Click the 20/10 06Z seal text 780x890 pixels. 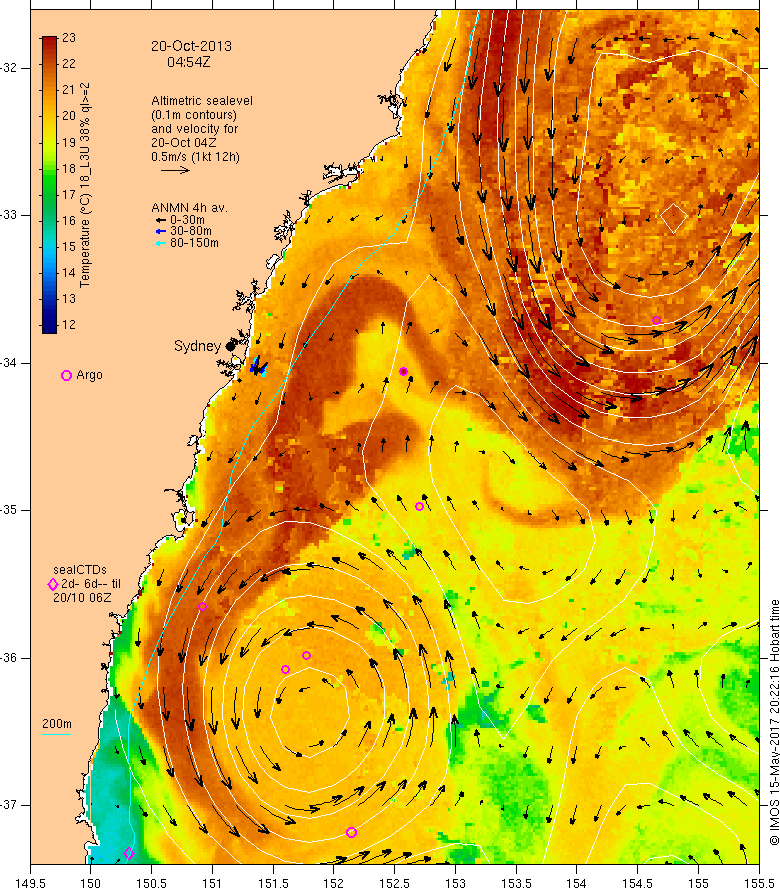[82, 598]
